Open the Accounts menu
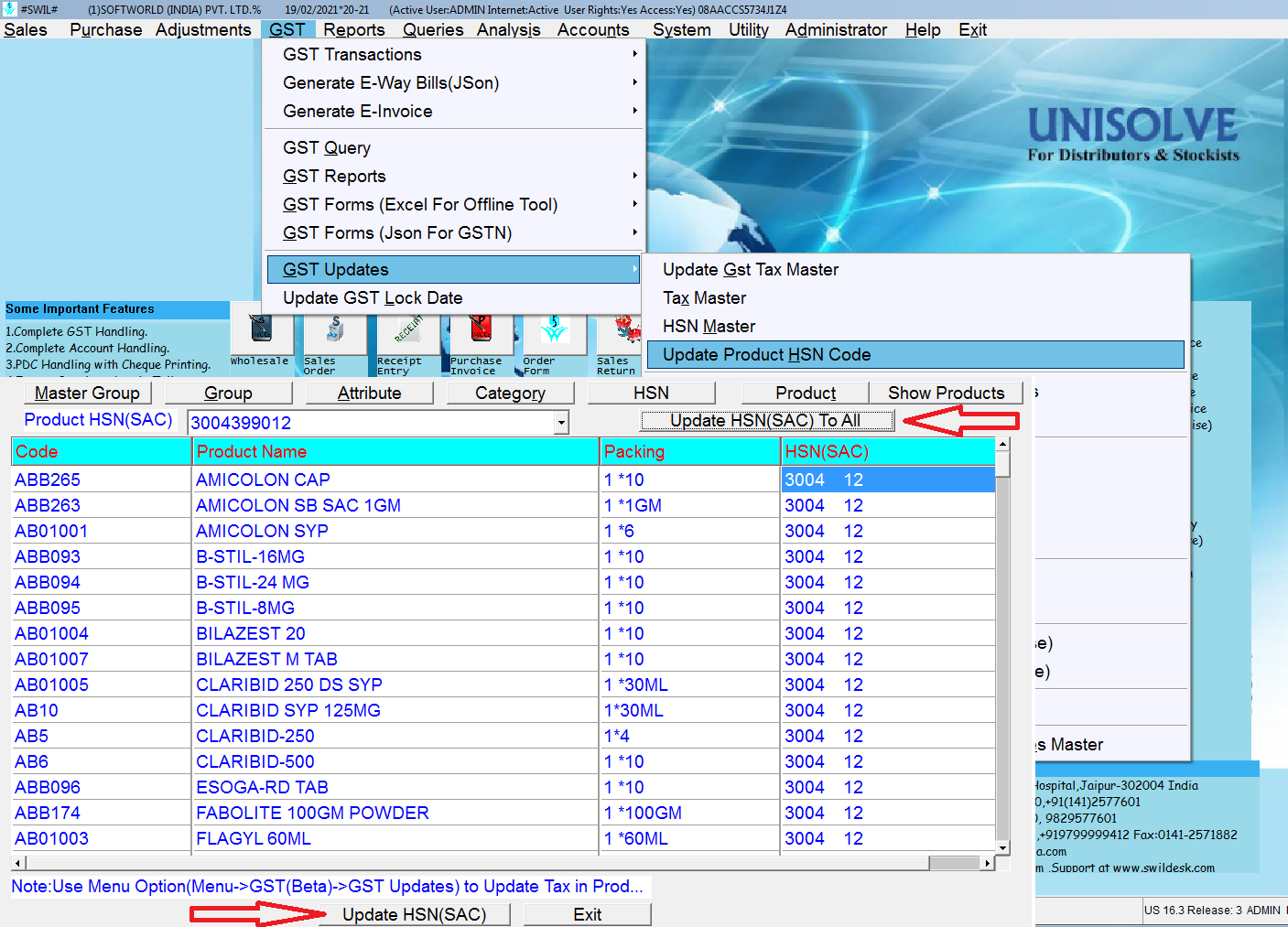Image resolution: width=1288 pixels, height=927 pixels. [x=593, y=29]
